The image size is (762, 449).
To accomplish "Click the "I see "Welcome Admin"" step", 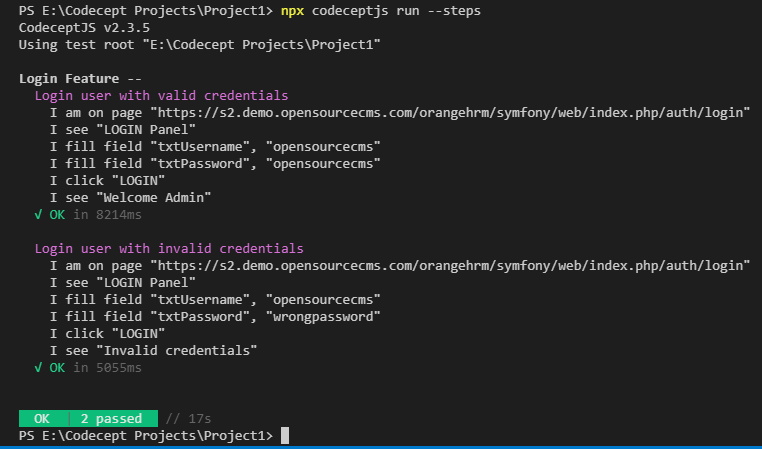I will (131, 198).
